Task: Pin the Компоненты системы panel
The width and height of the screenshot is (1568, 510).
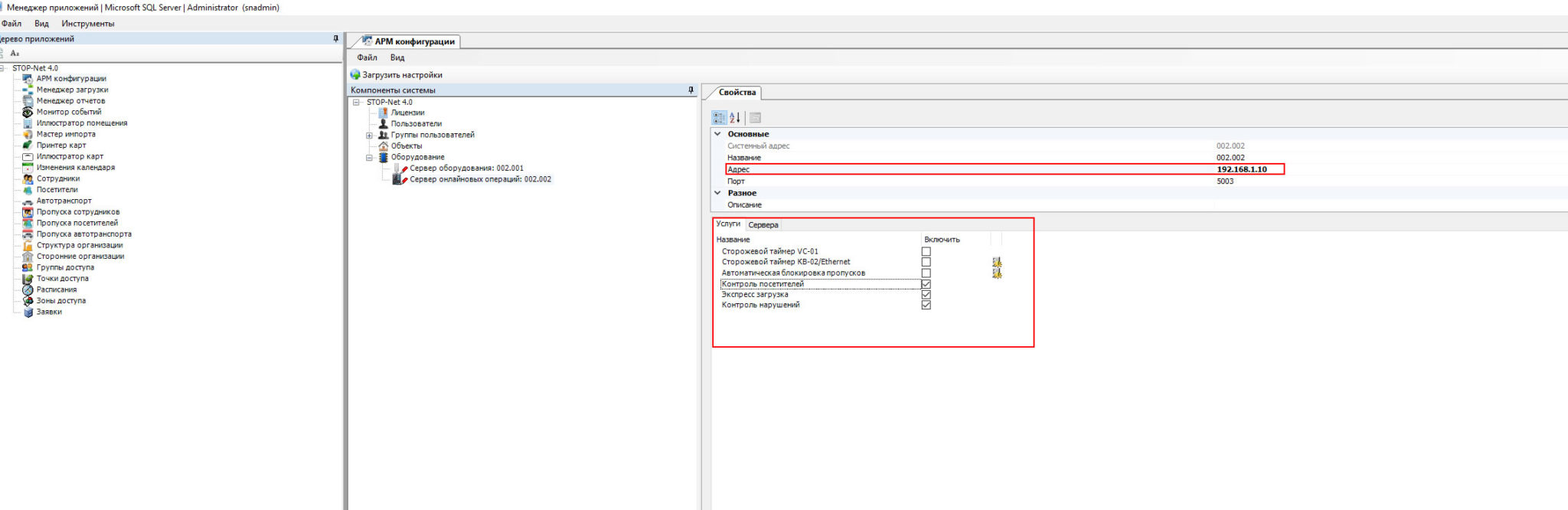Action: [x=691, y=90]
